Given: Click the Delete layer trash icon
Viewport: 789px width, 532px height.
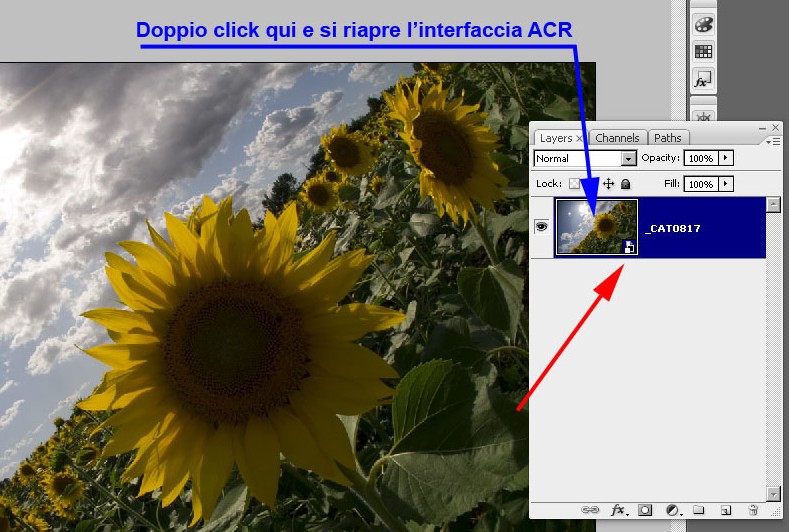Looking at the screenshot, I should click(753, 510).
